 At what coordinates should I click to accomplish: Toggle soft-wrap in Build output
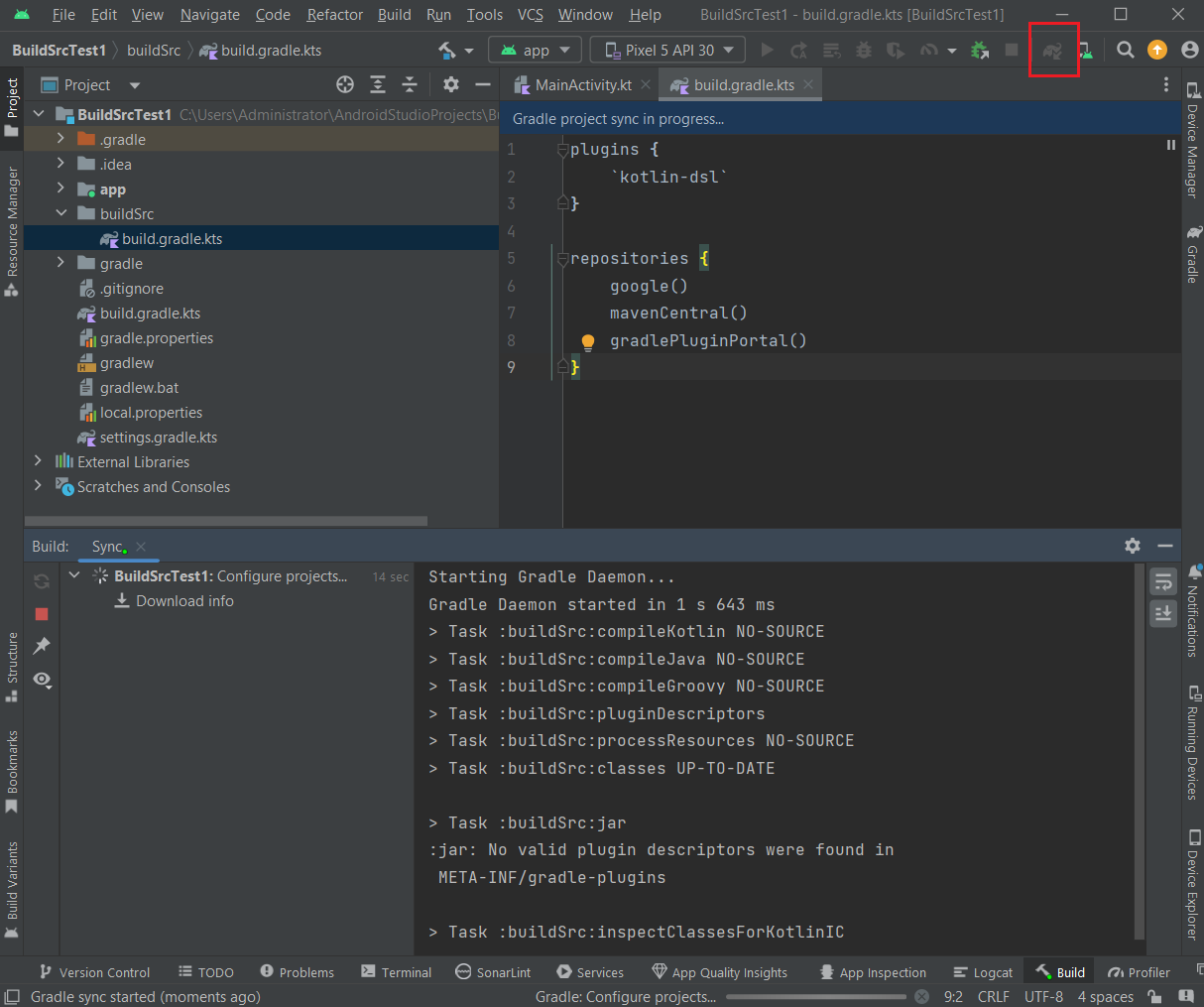(1163, 581)
